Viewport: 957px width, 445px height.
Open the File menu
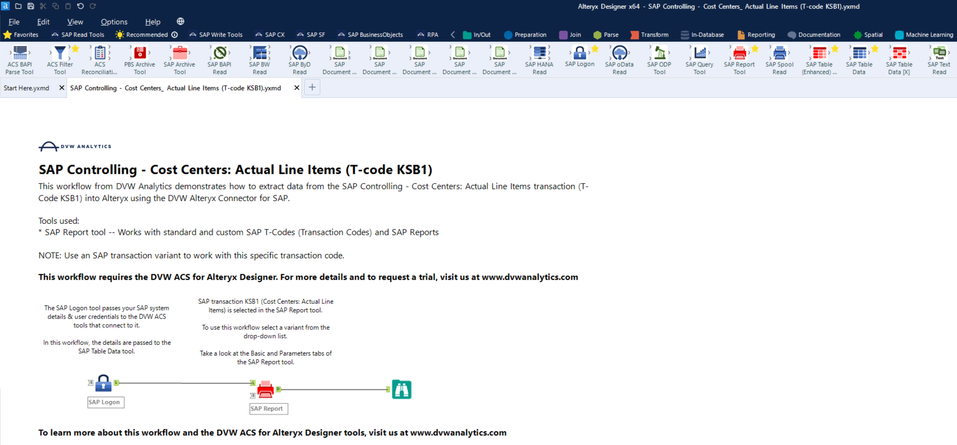pyautogui.click(x=14, y=22)
